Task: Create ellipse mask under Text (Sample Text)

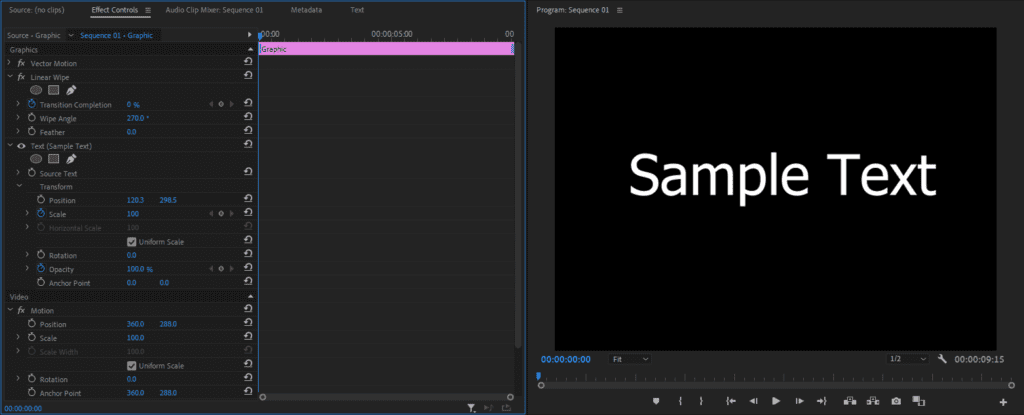Action: click(x=36, y=159)
